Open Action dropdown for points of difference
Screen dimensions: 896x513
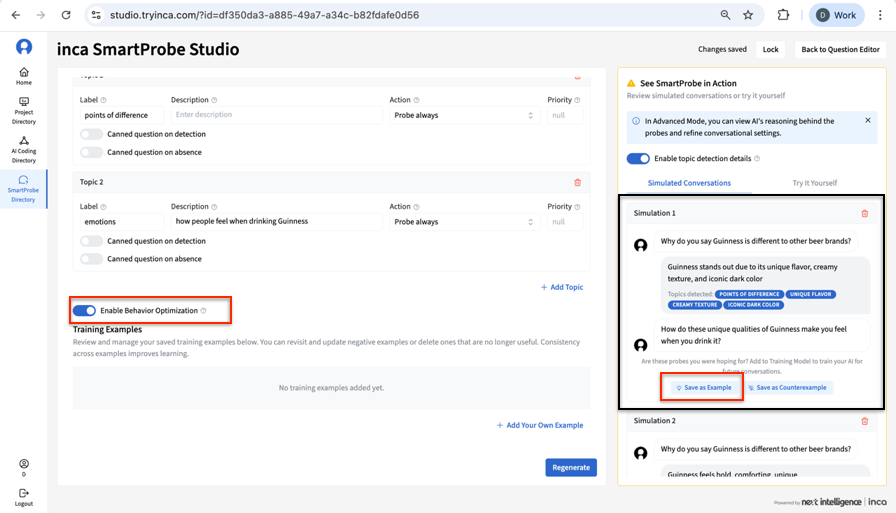463,115
